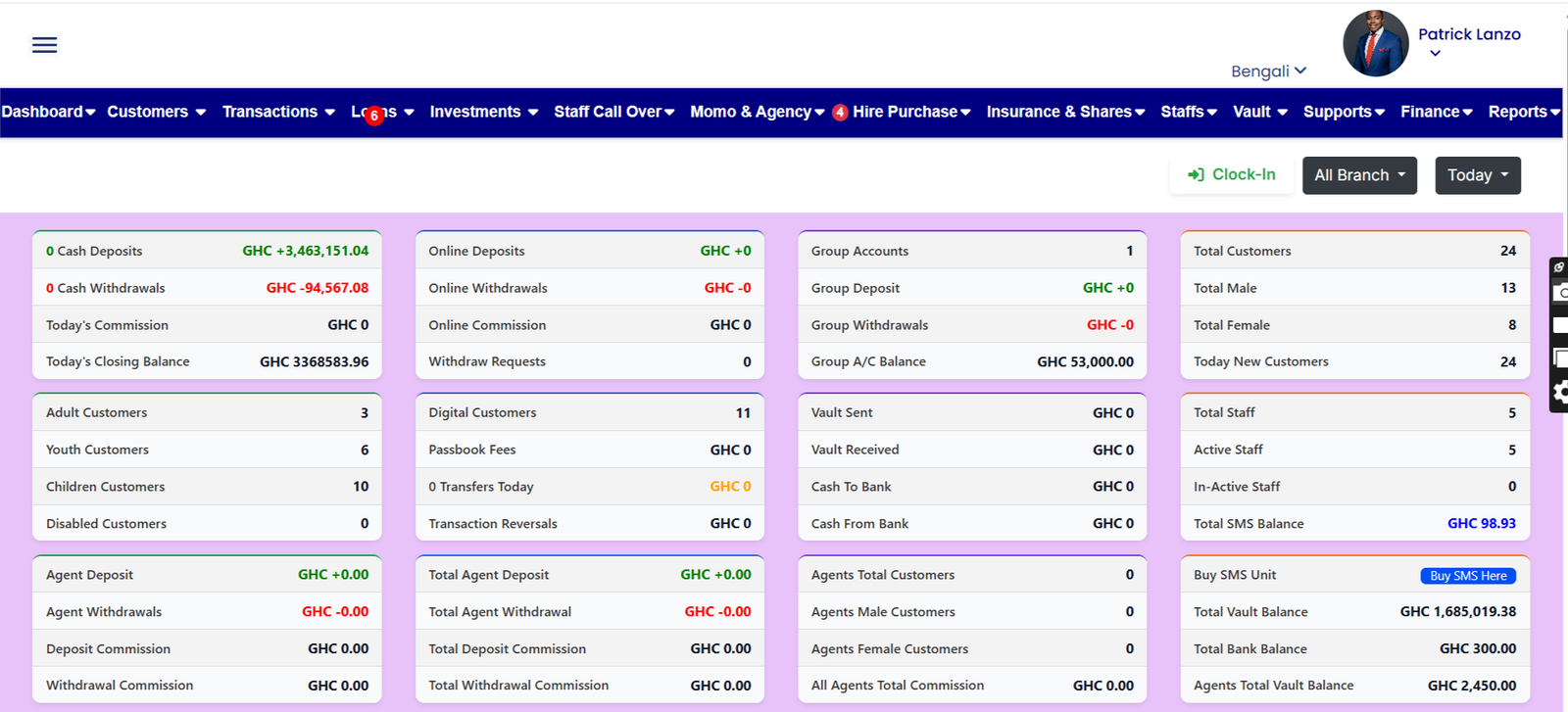1568x712 pixels.
Task: Click the red badge numbered 4
Action: click(x=840, y=113)
